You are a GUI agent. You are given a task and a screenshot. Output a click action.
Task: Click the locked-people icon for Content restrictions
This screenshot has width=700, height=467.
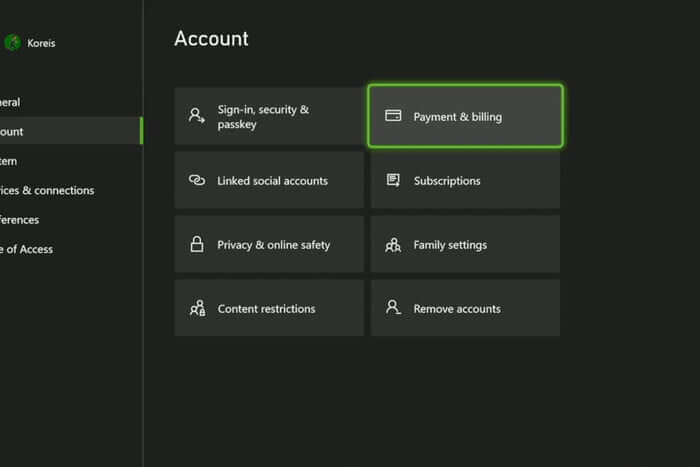click(197, 309)
